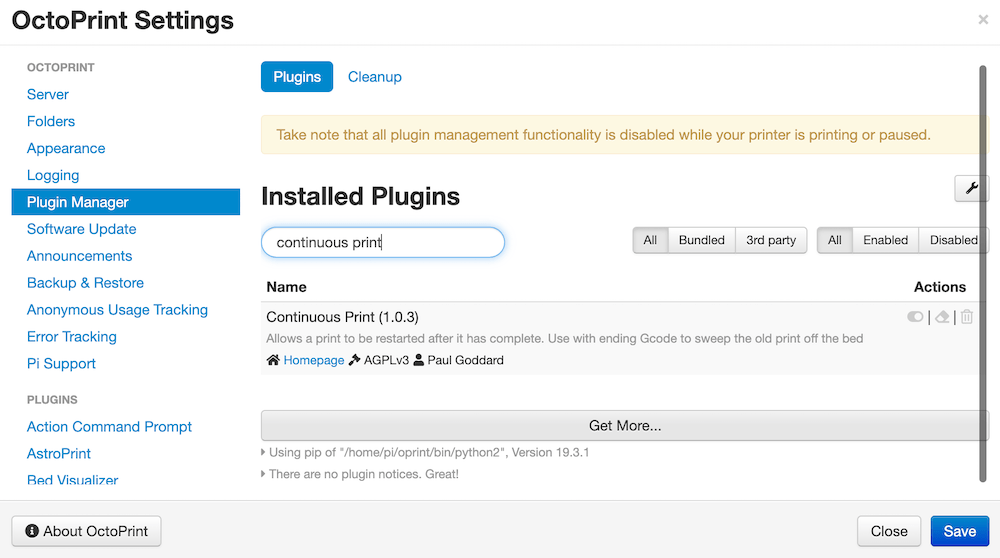Click the eraser cleanup icon for Continuous Print

942,317
